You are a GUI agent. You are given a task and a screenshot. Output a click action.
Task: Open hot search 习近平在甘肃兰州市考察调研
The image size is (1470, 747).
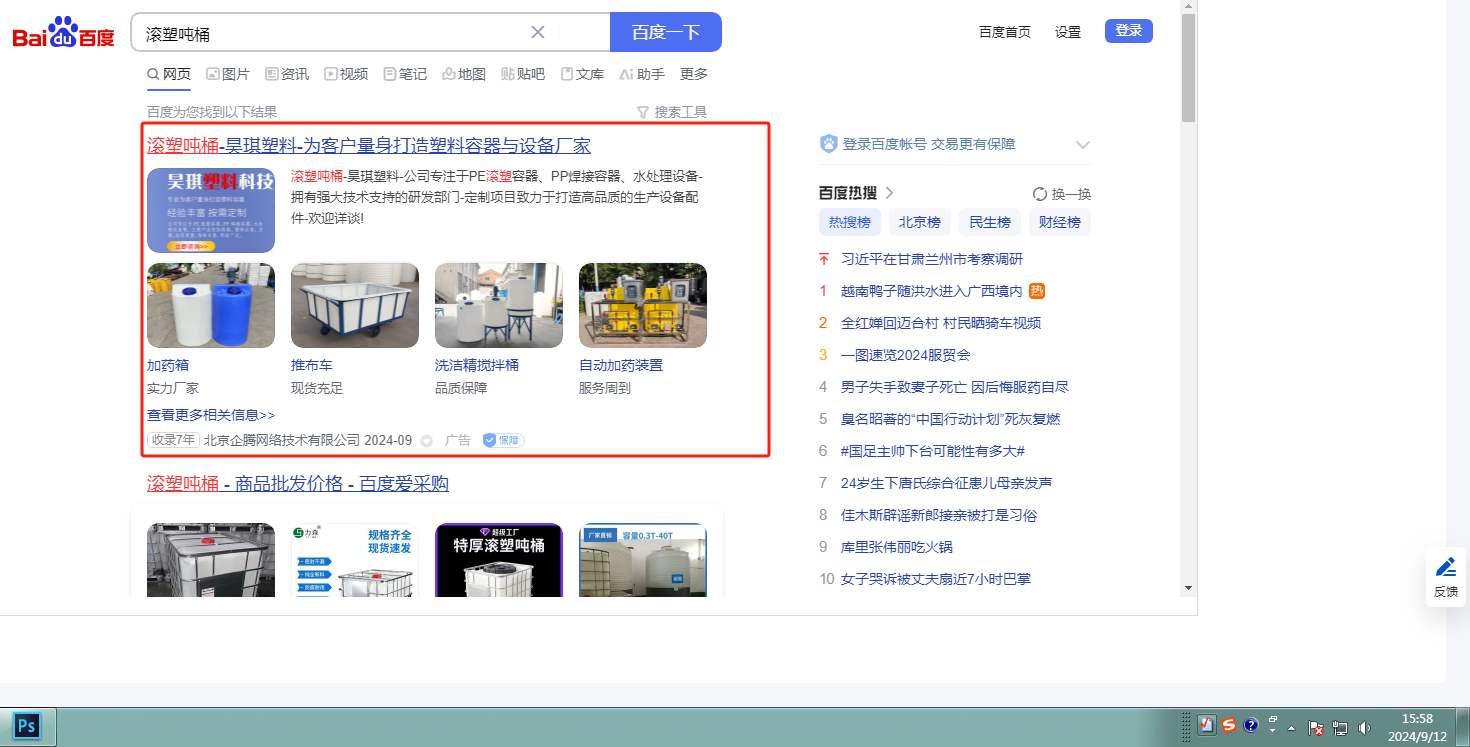[x=932, y=259]
